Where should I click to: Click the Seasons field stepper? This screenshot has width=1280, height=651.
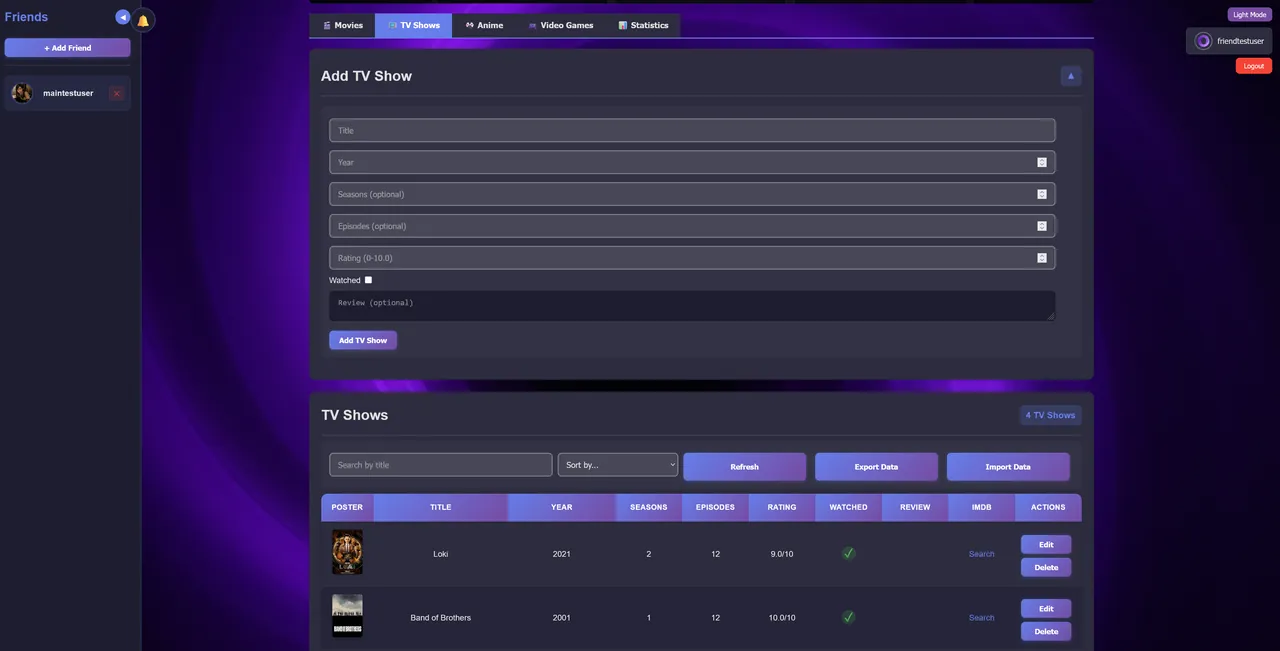[x=1042, y=194]
